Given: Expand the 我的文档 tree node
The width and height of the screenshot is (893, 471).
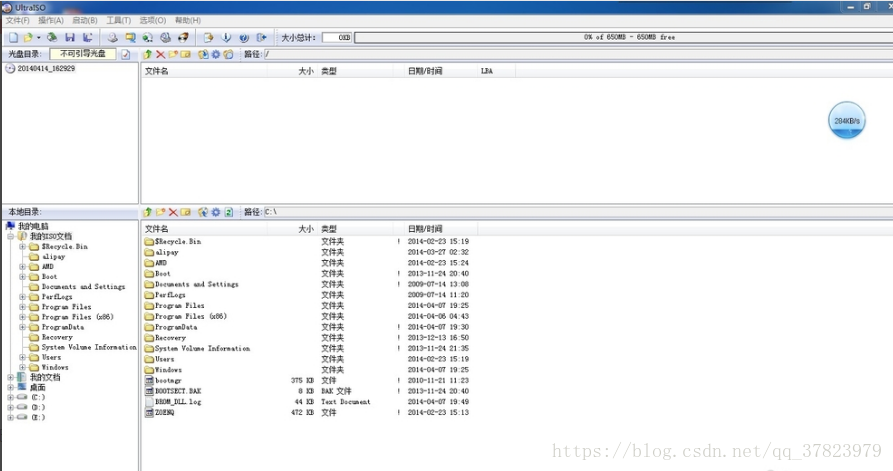Looking at the screenshot, I should click(10, 378).
